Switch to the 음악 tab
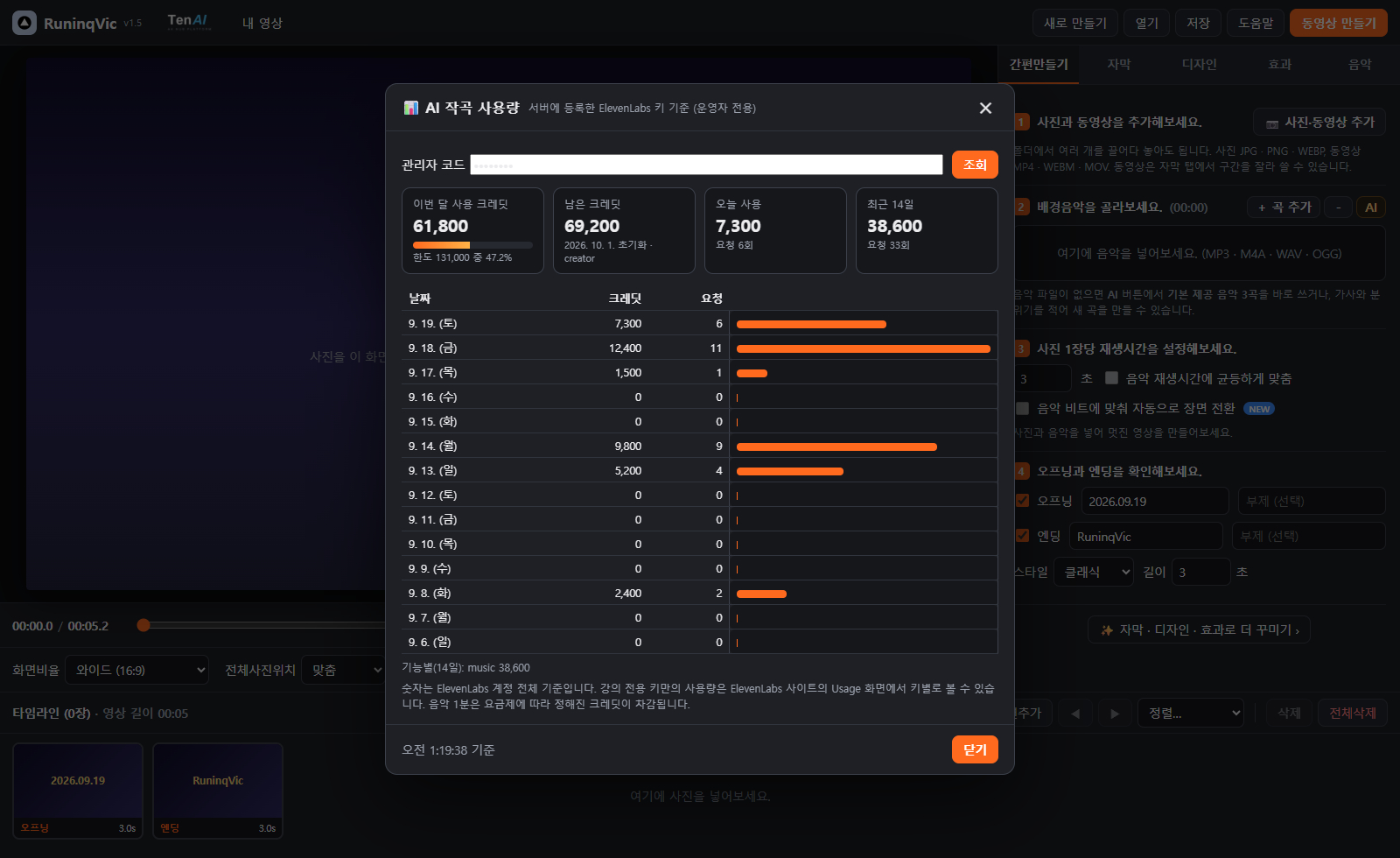The image size is (1400, 858). pos(1360,64)
